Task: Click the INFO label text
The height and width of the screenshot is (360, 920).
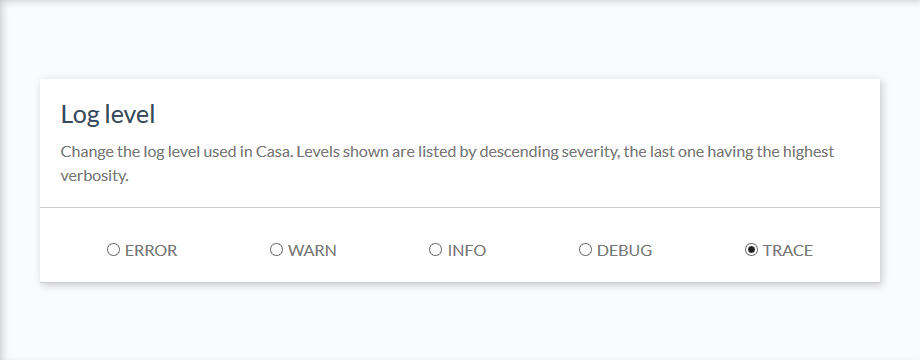Action: pyautogui.click(x=466, y=250)
